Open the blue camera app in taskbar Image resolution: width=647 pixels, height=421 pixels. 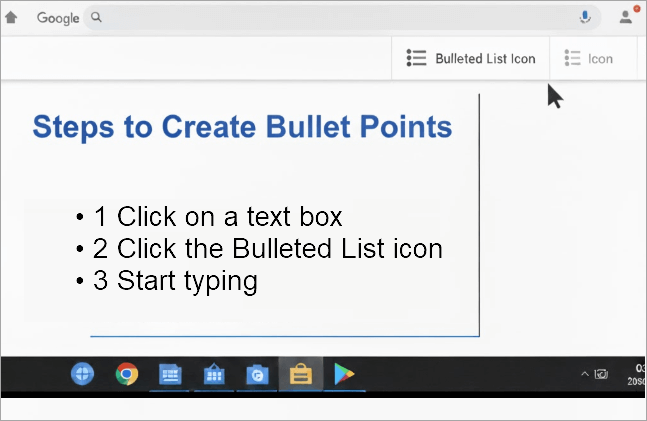tap(257, 375)
